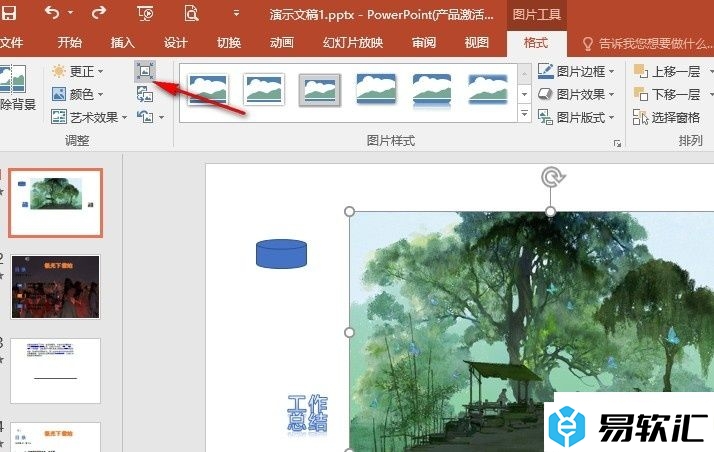Open the 审阅 tab
This screenshot has width=714, height=452.
pos(424,43)
